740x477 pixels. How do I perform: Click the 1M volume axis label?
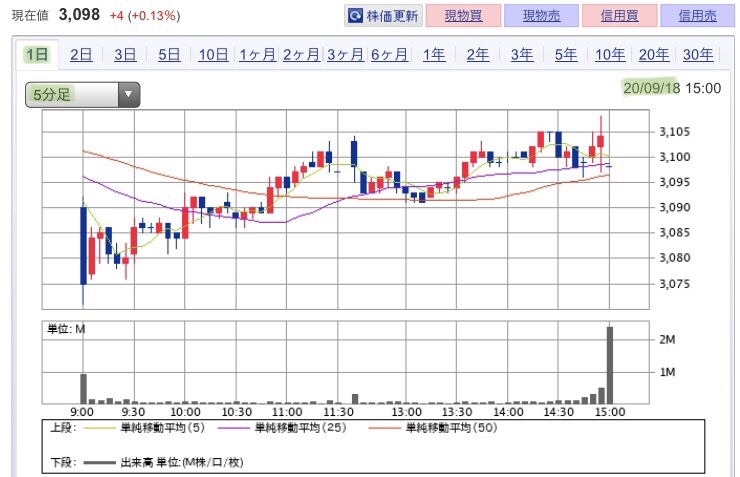click(667, 372)
